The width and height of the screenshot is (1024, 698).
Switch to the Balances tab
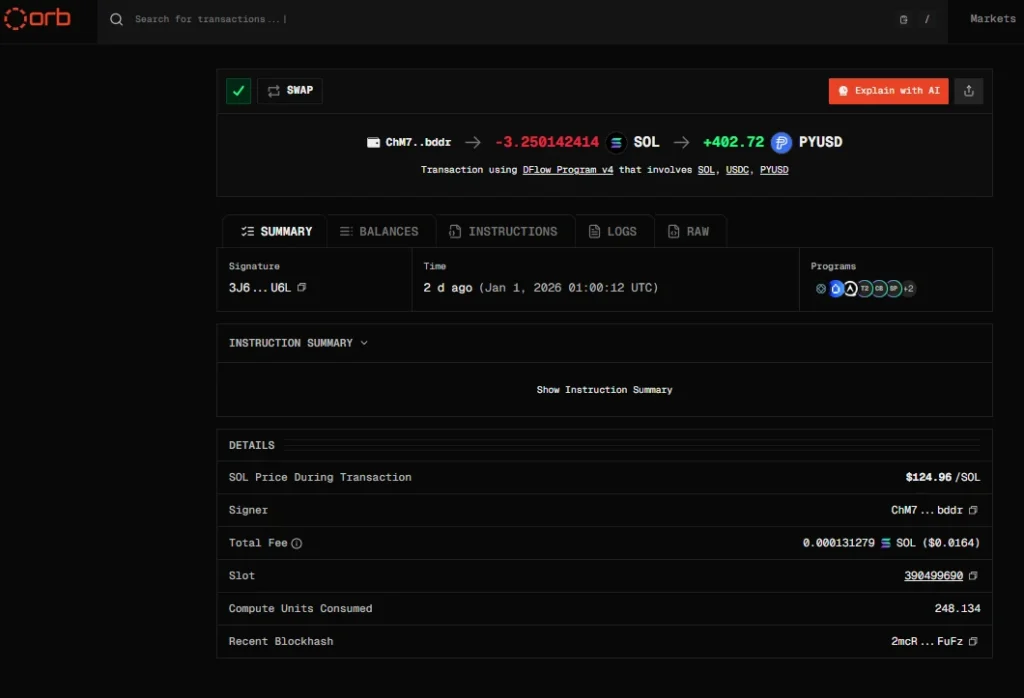point(381,231)
